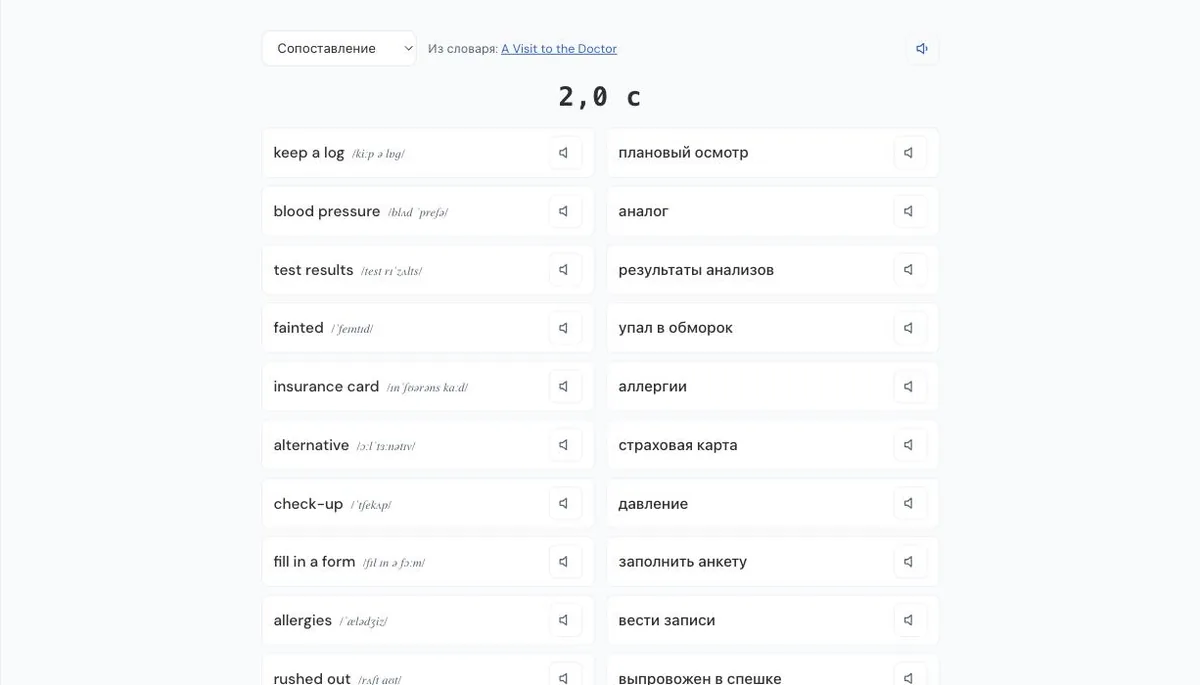Select the "alternative" word card
The image size is (1200, 685).
[428, 445]
